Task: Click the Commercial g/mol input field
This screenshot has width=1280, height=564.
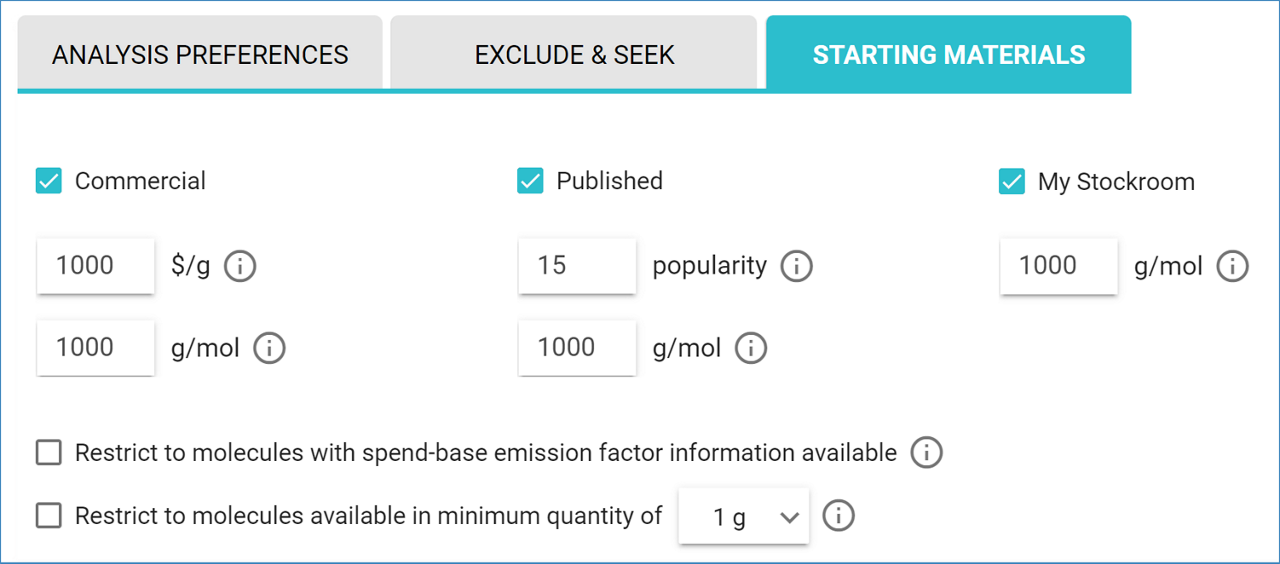Action: (x=95, y=348)
